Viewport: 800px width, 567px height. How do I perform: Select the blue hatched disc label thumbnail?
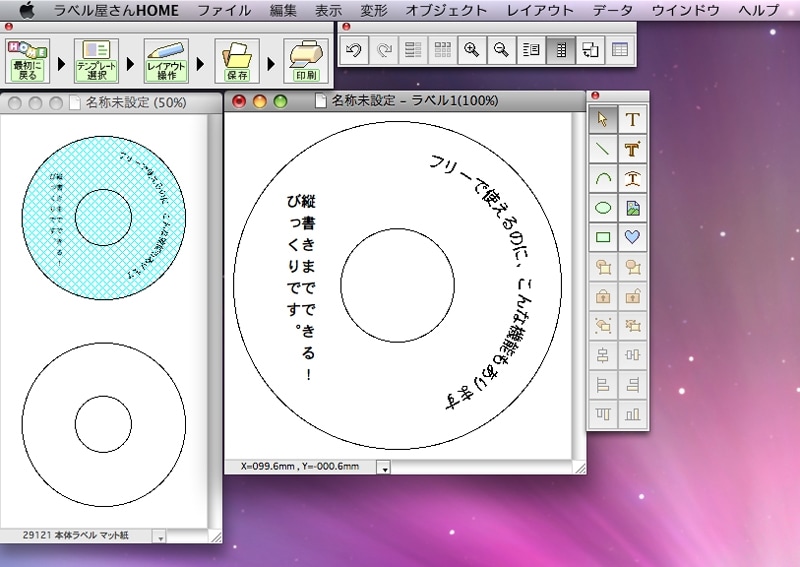pyautogui.click(x=104, y=215)
